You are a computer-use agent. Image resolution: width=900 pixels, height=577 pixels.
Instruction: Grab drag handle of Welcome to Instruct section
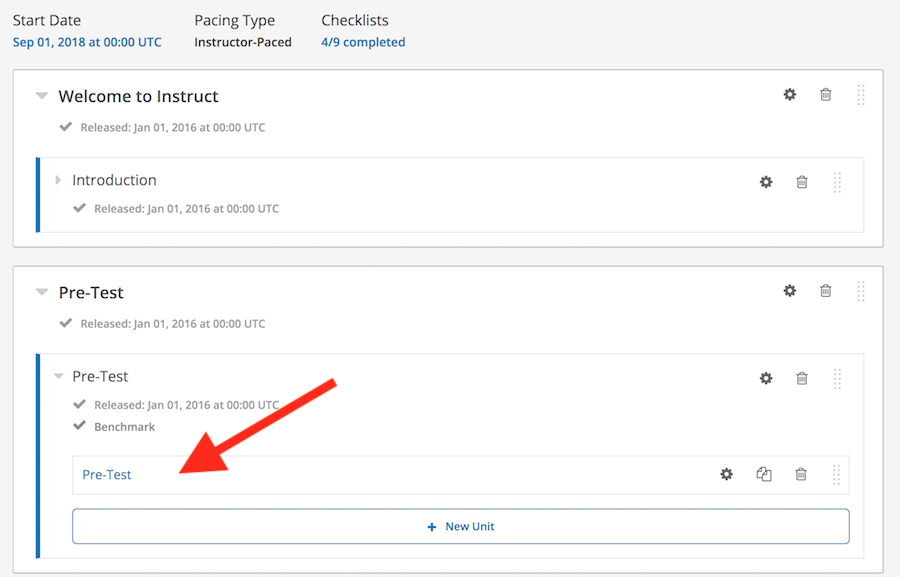pyautogui.click(x=861, y=95)
